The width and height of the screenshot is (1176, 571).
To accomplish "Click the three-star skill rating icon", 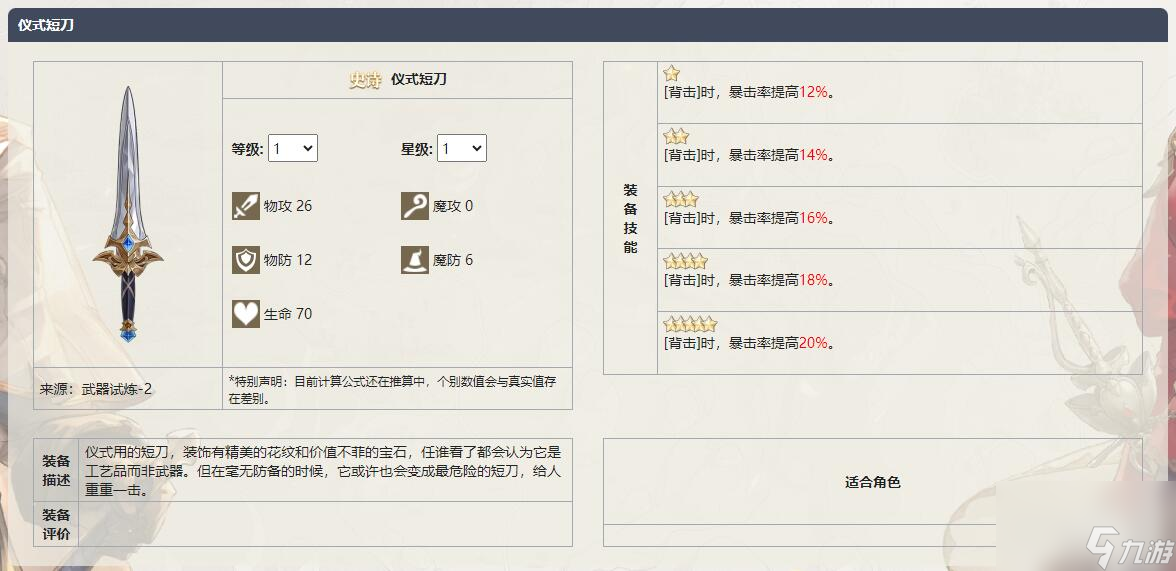I will 681,200.
